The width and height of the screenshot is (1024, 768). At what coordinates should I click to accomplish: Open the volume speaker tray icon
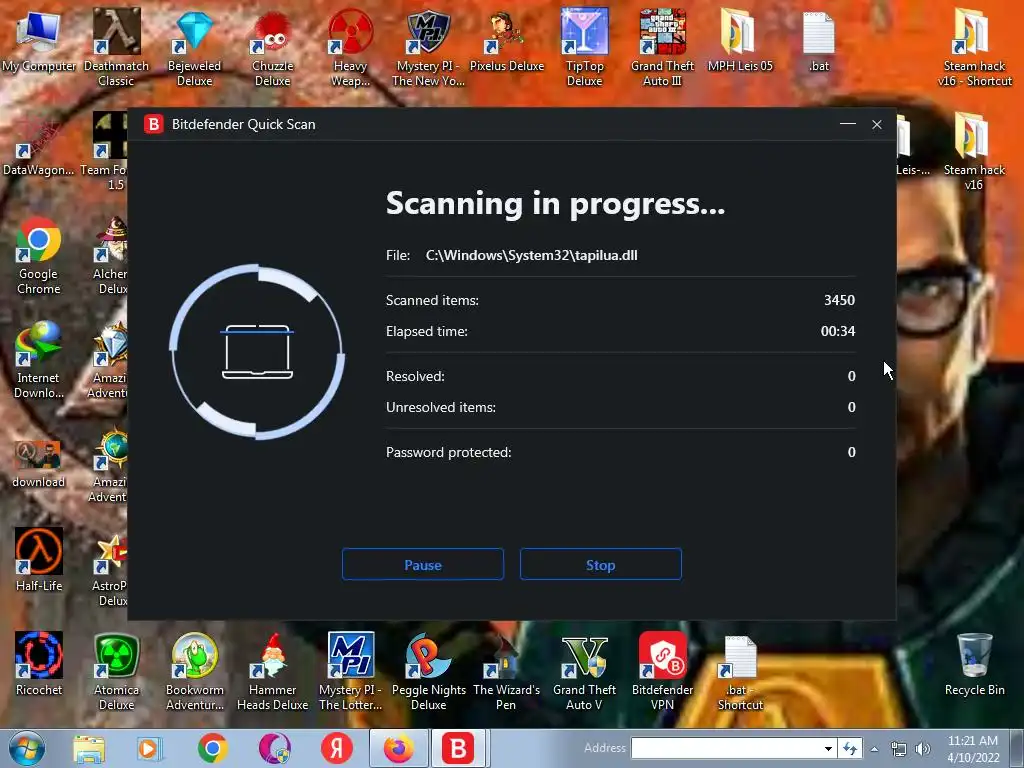tap(923, 749)
